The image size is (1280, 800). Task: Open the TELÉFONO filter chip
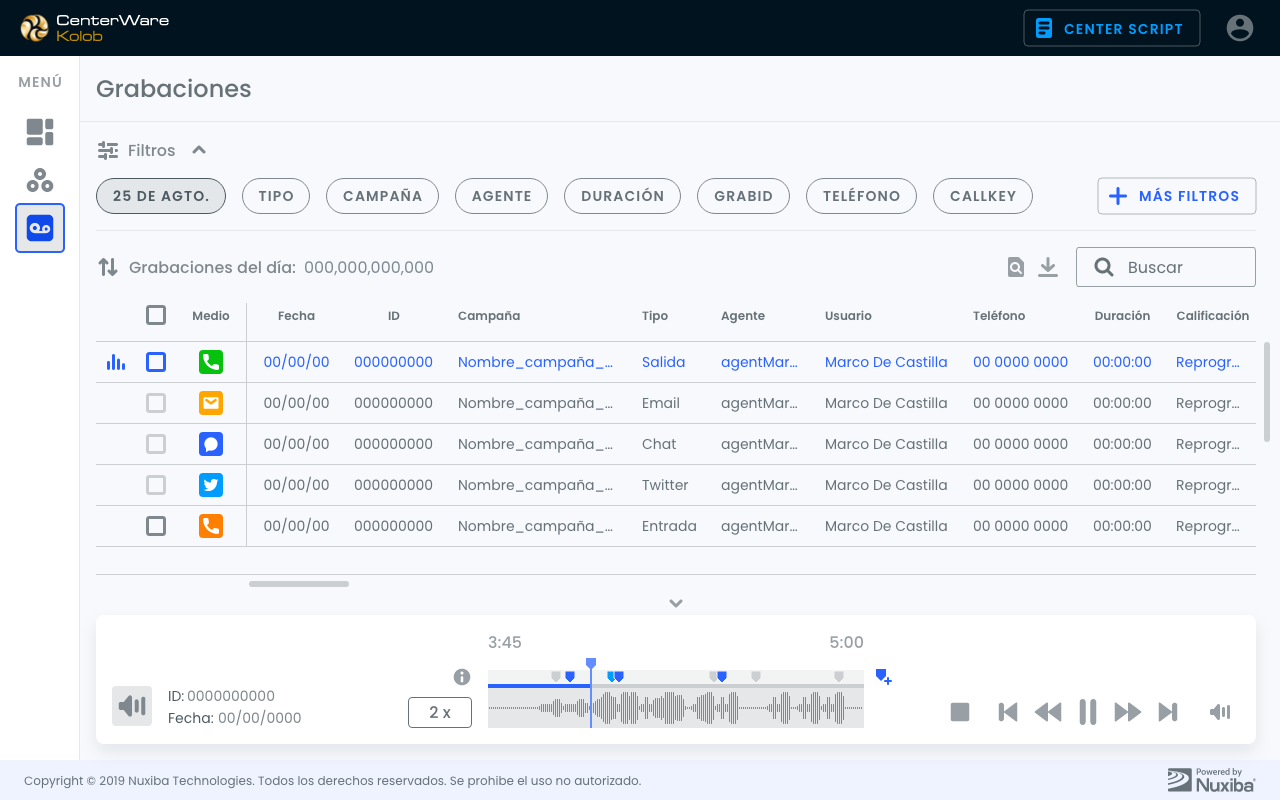pos(862,196)
